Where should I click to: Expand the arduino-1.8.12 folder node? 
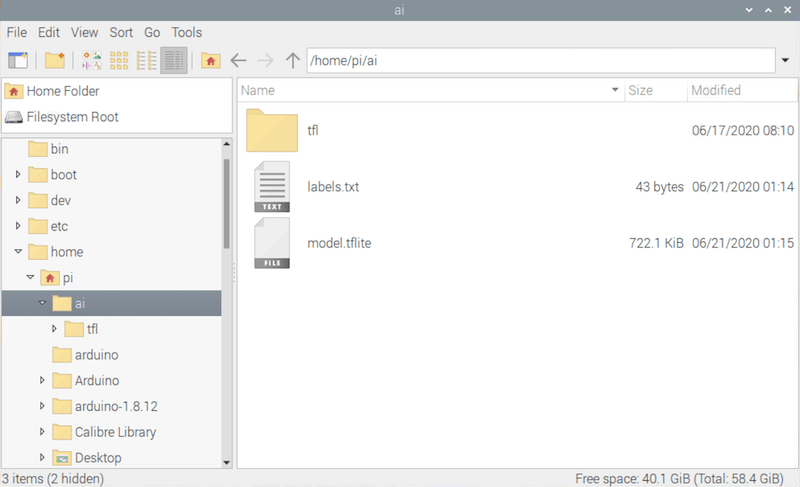click(x=42, y=406)
